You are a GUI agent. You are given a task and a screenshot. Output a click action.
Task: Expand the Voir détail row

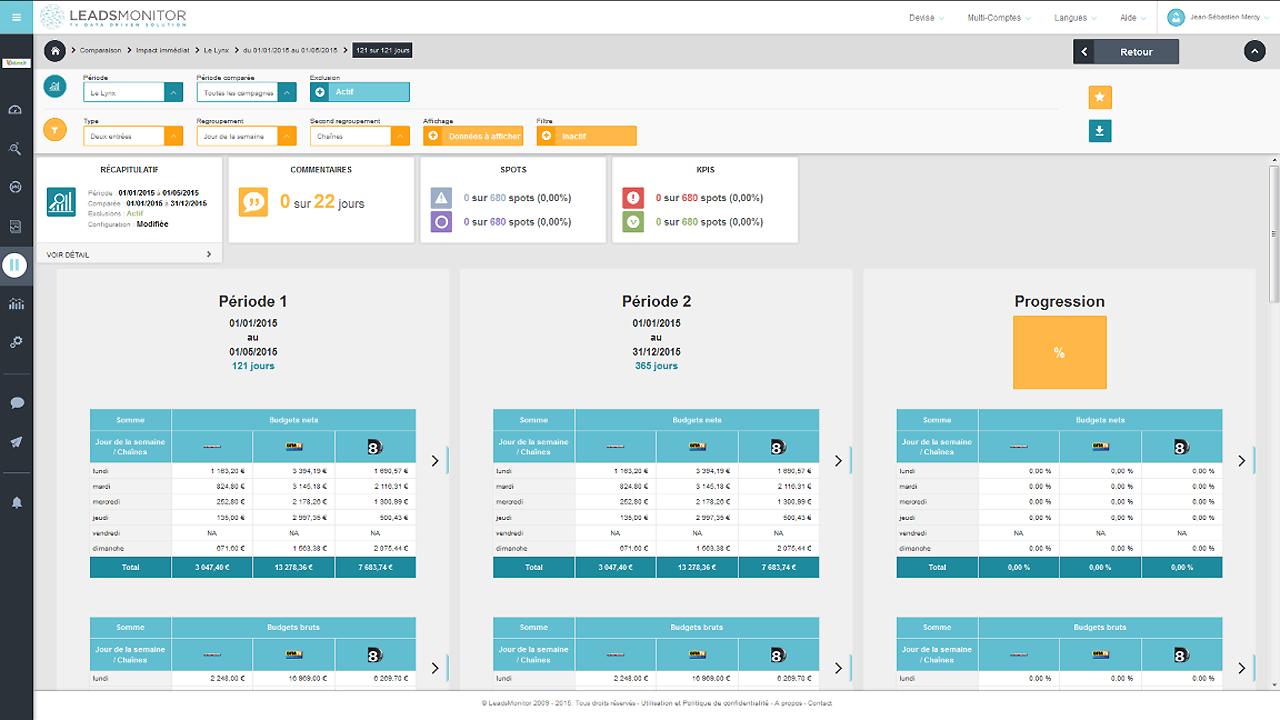tap(129, 254)
